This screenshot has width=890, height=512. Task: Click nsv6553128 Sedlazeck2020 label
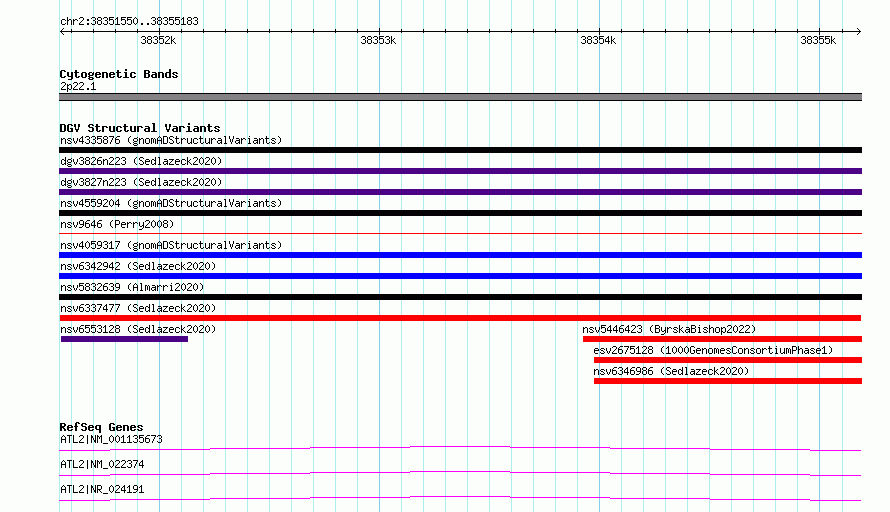click(138, 329)
